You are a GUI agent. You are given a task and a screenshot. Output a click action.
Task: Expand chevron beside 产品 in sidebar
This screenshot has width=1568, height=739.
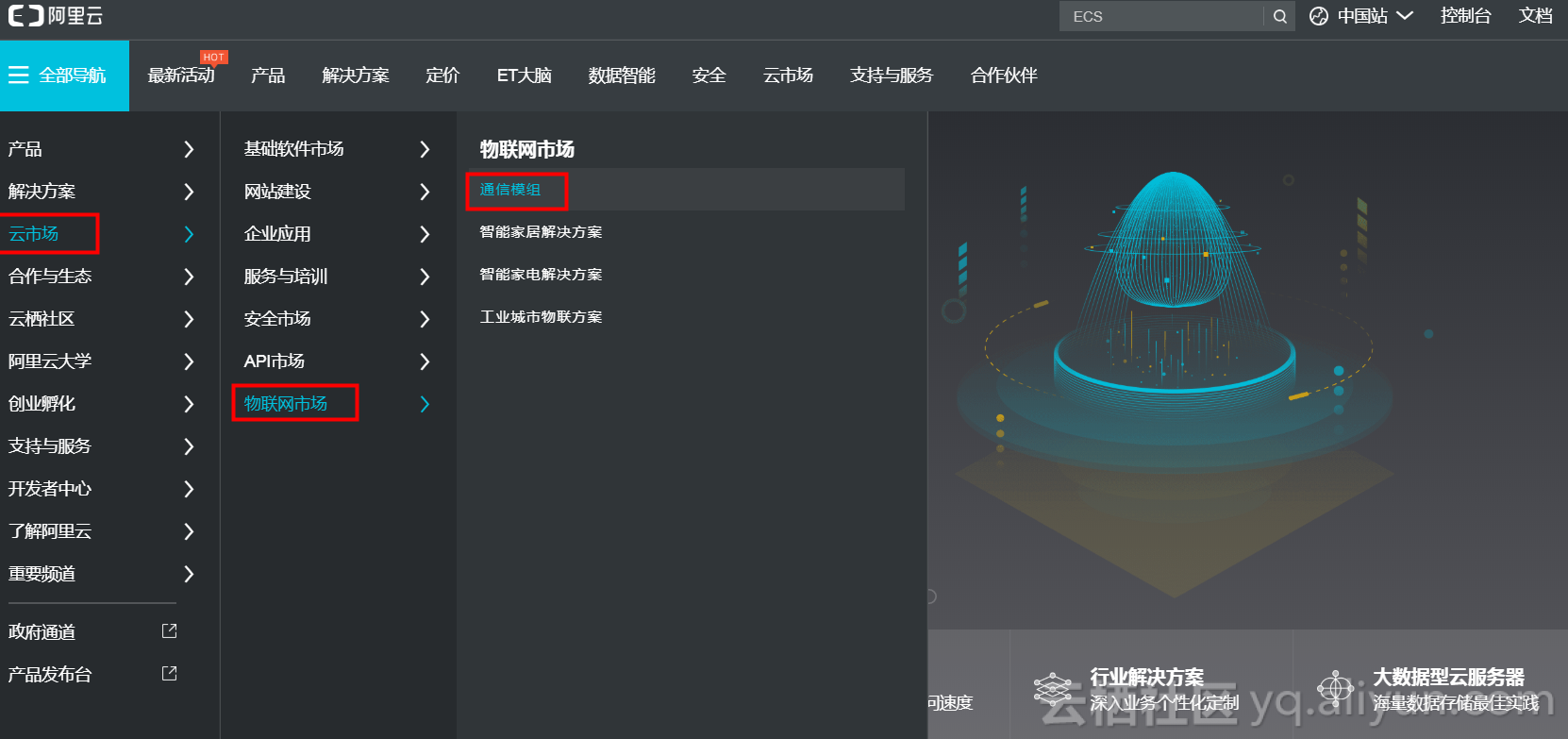tap(189, 149)
